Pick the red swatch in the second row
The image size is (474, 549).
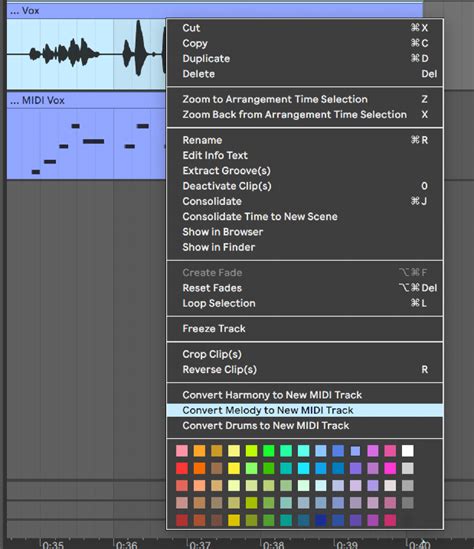click(x=182, y=468)
